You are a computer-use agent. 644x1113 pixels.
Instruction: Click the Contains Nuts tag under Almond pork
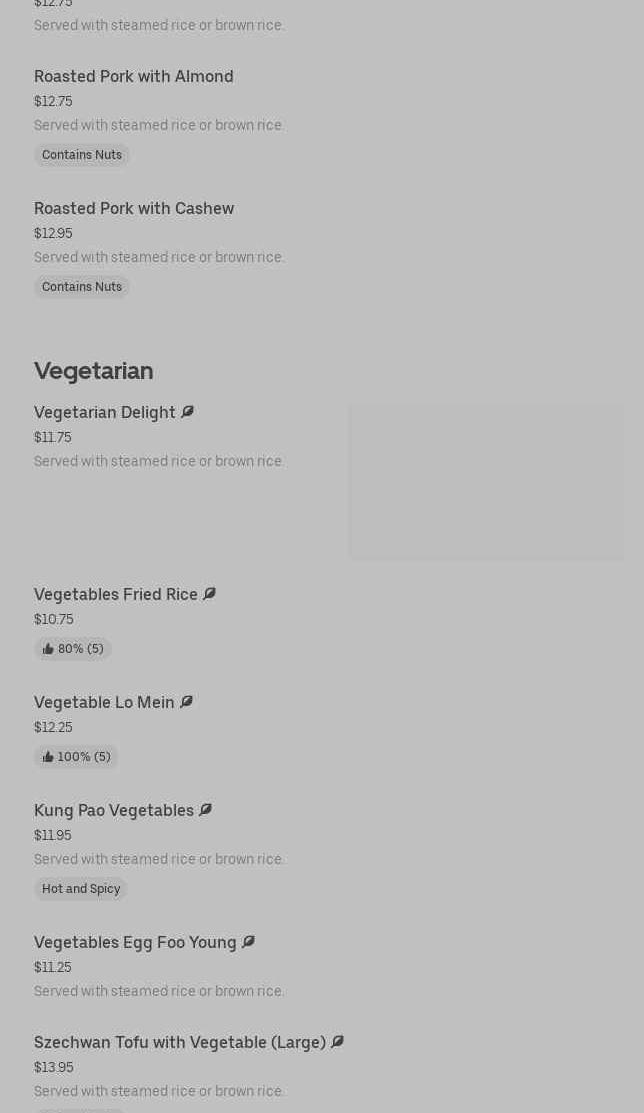(82, 155)
